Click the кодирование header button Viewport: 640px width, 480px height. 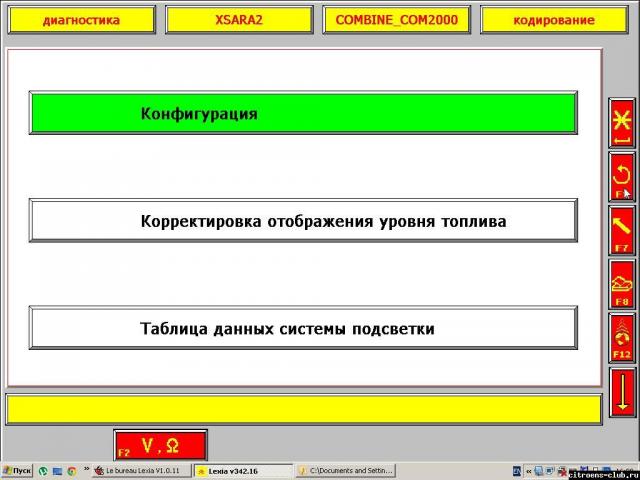tap(553, 20)
